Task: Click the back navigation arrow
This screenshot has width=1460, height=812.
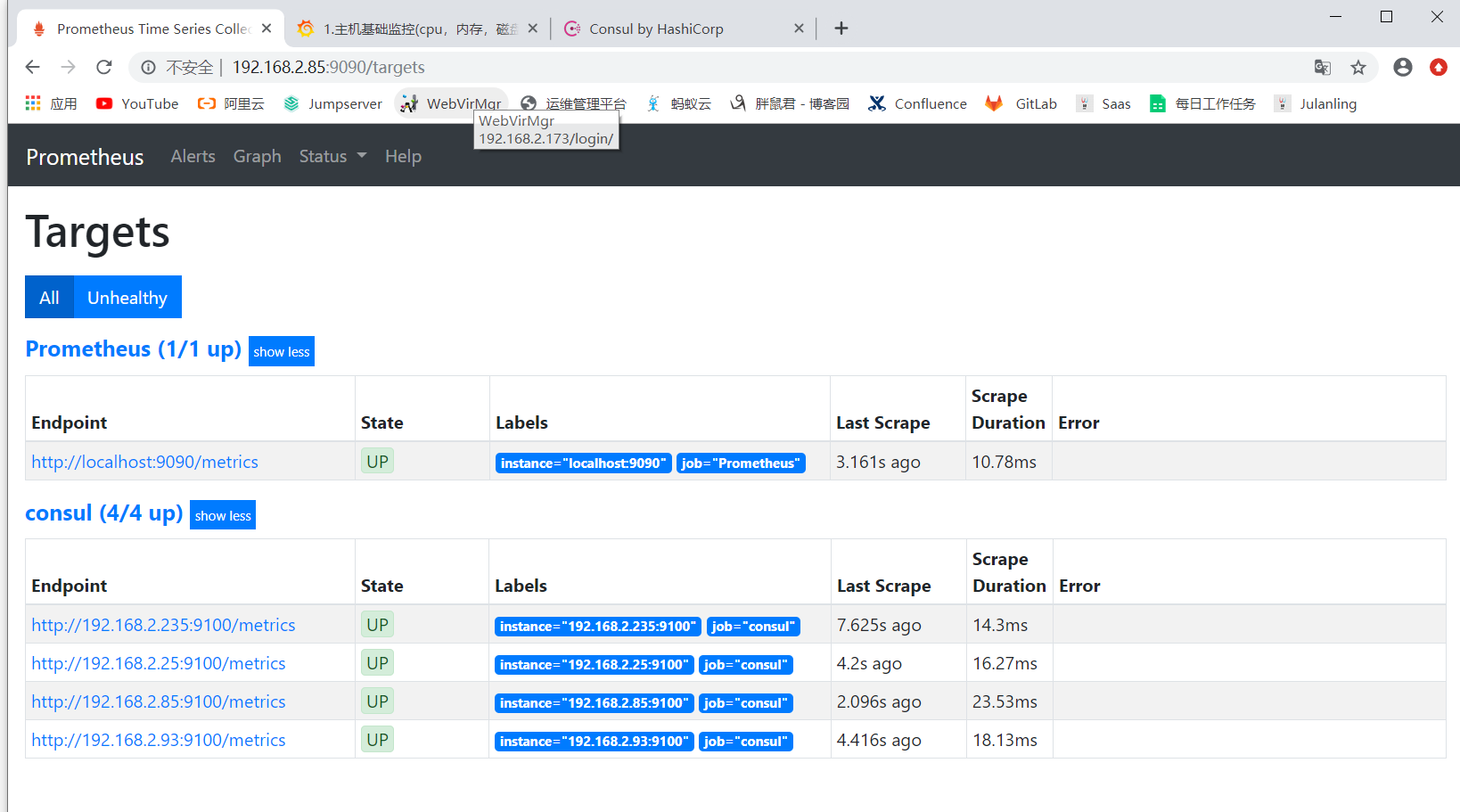Action: tap(33, 67)
